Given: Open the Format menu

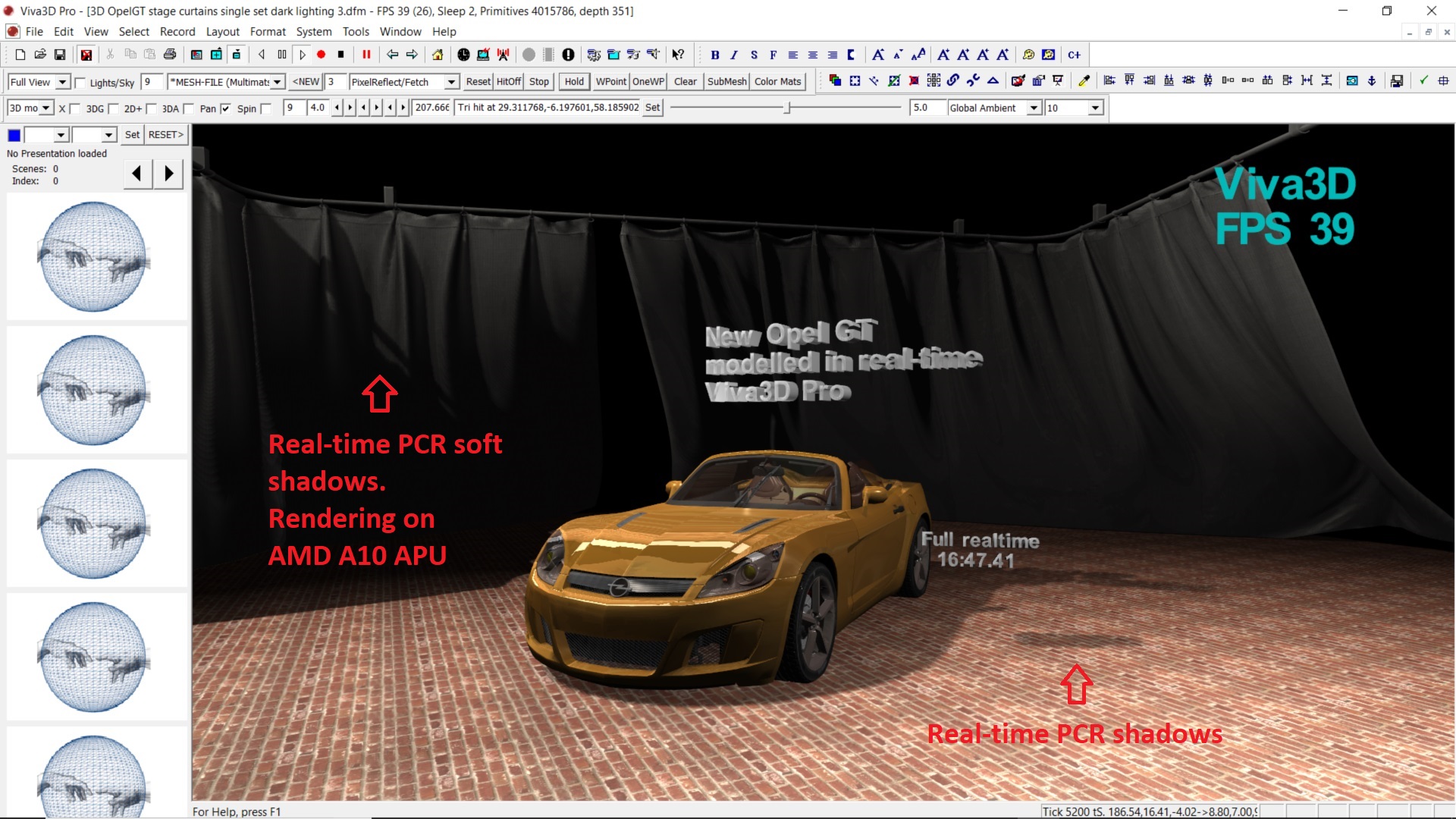Looking at the screenshot, I should [x=268, y=32].
